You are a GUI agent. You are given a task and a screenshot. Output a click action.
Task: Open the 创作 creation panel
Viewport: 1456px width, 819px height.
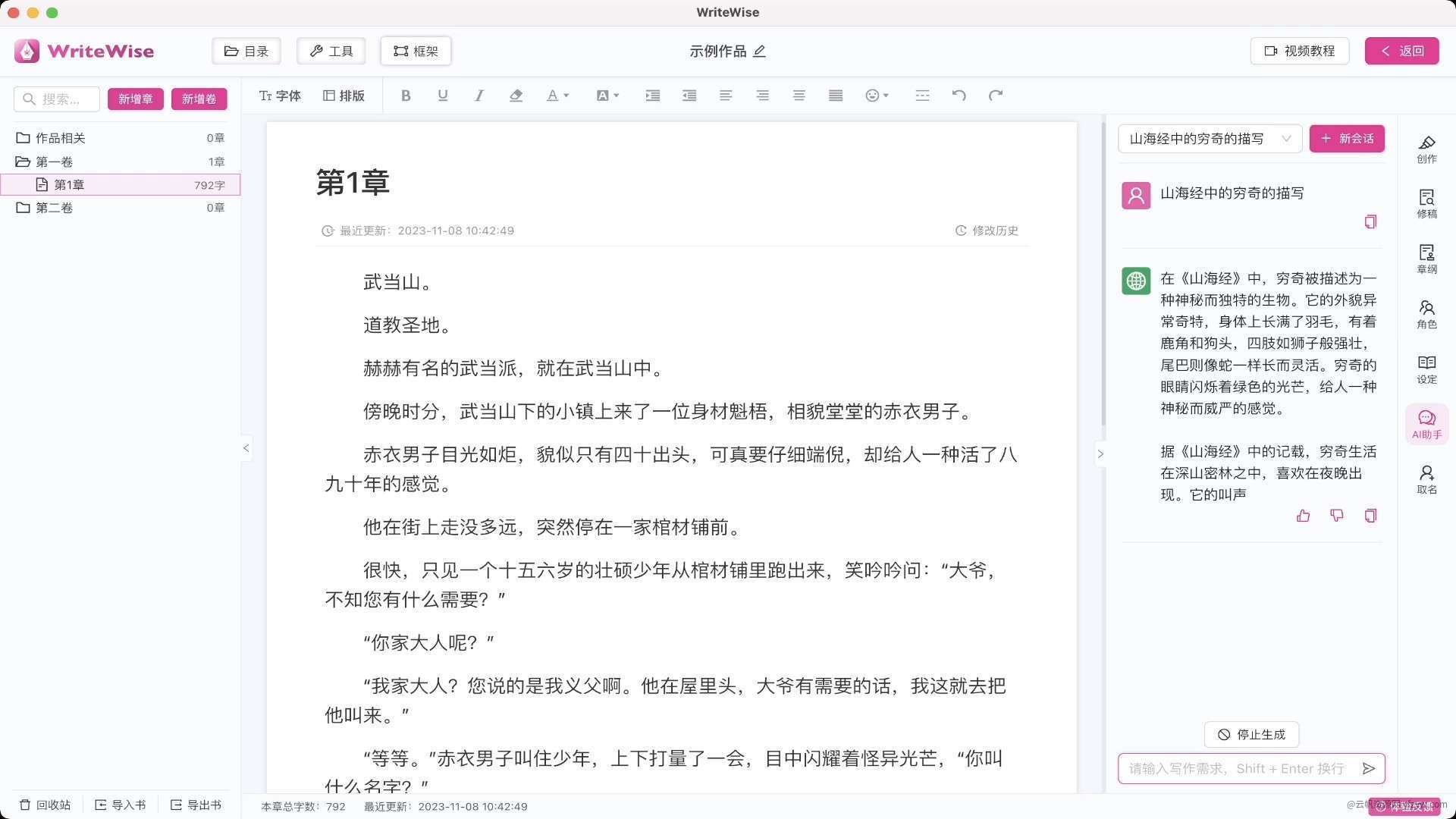pos(1426,149)
